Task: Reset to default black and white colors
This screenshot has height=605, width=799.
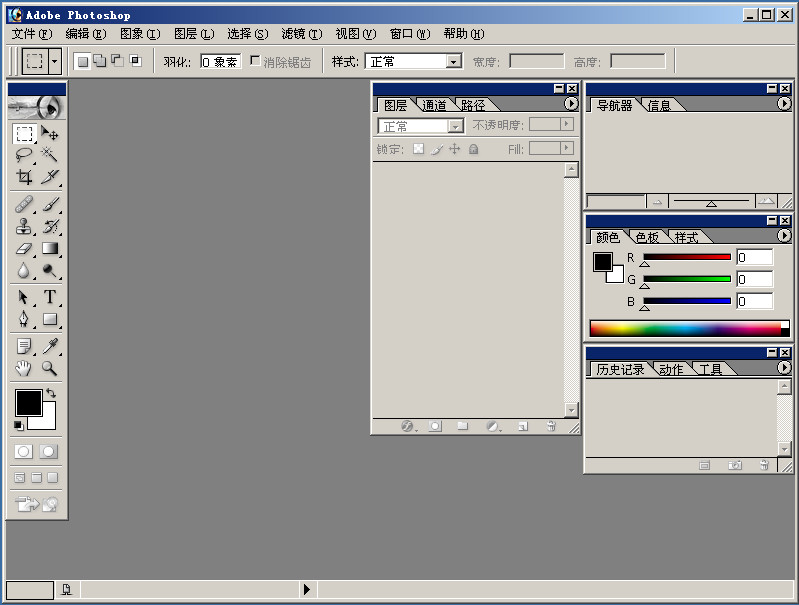Action: click(x=18, y=425)
